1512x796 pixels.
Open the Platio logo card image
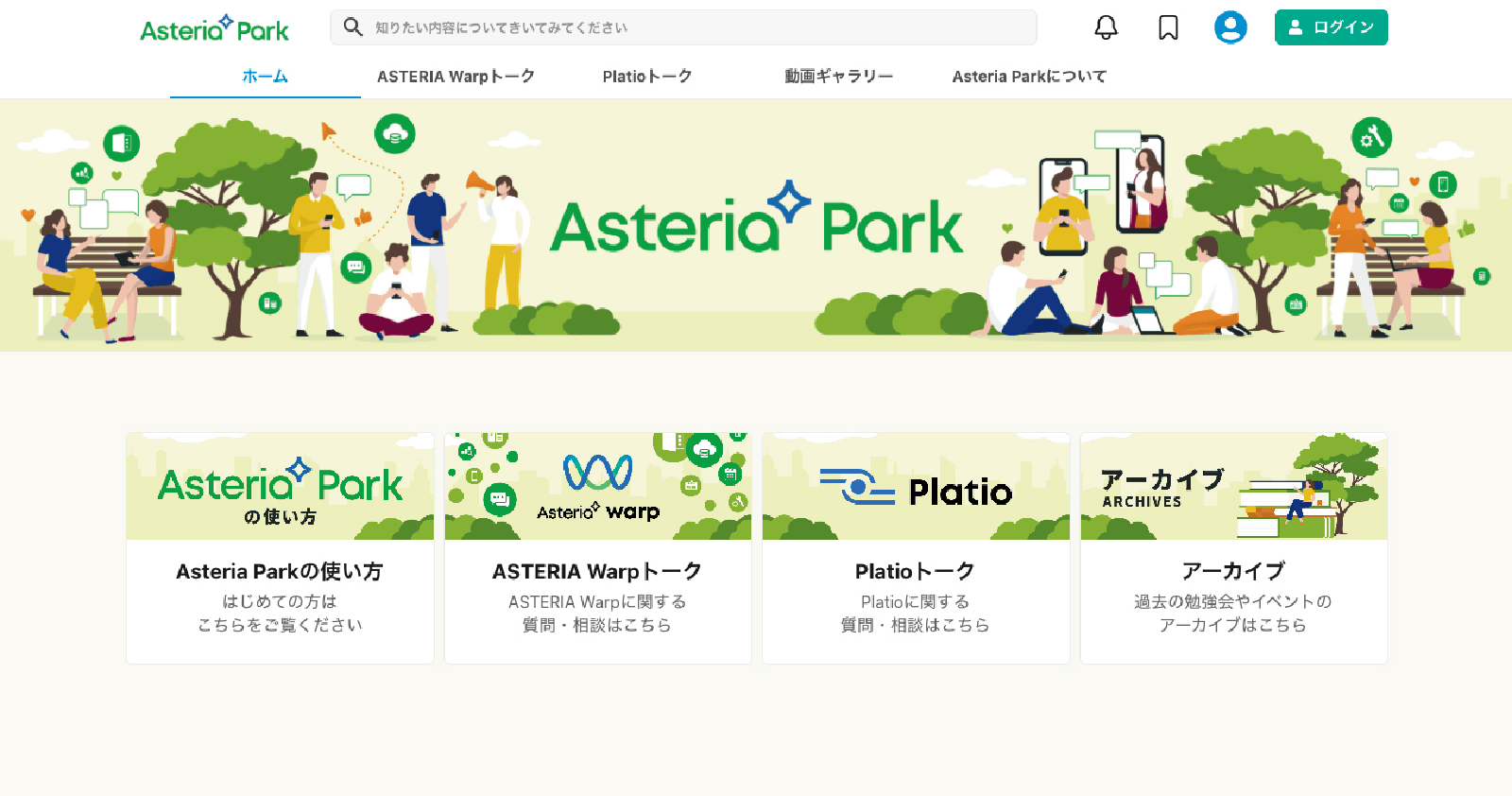point(916,486)
